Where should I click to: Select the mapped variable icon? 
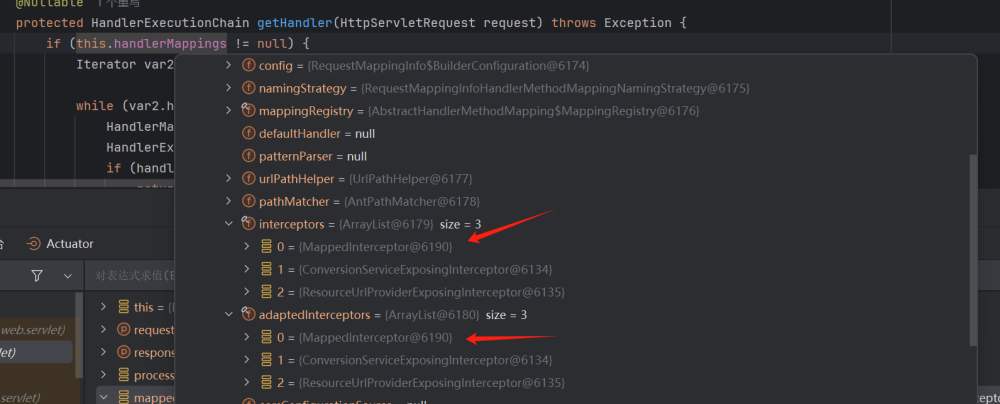point(123,398)
